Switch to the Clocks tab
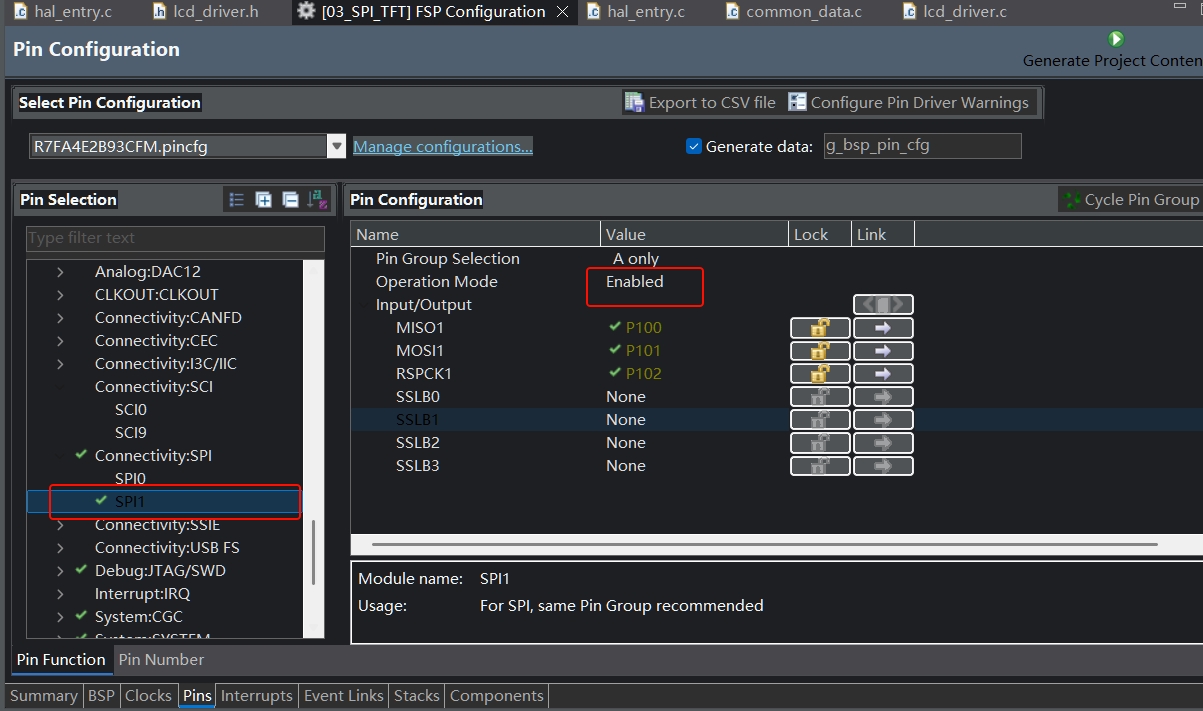1203x711 pixels. pyautogui.click(x=148, y=696)
